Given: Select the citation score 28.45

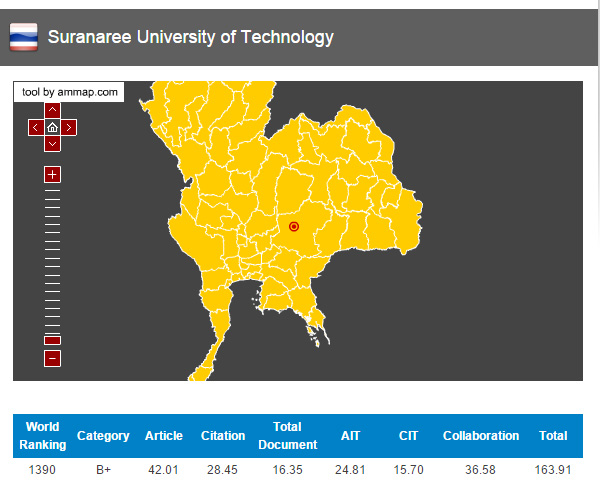Looking at the screenshot, I should (222, 470).
